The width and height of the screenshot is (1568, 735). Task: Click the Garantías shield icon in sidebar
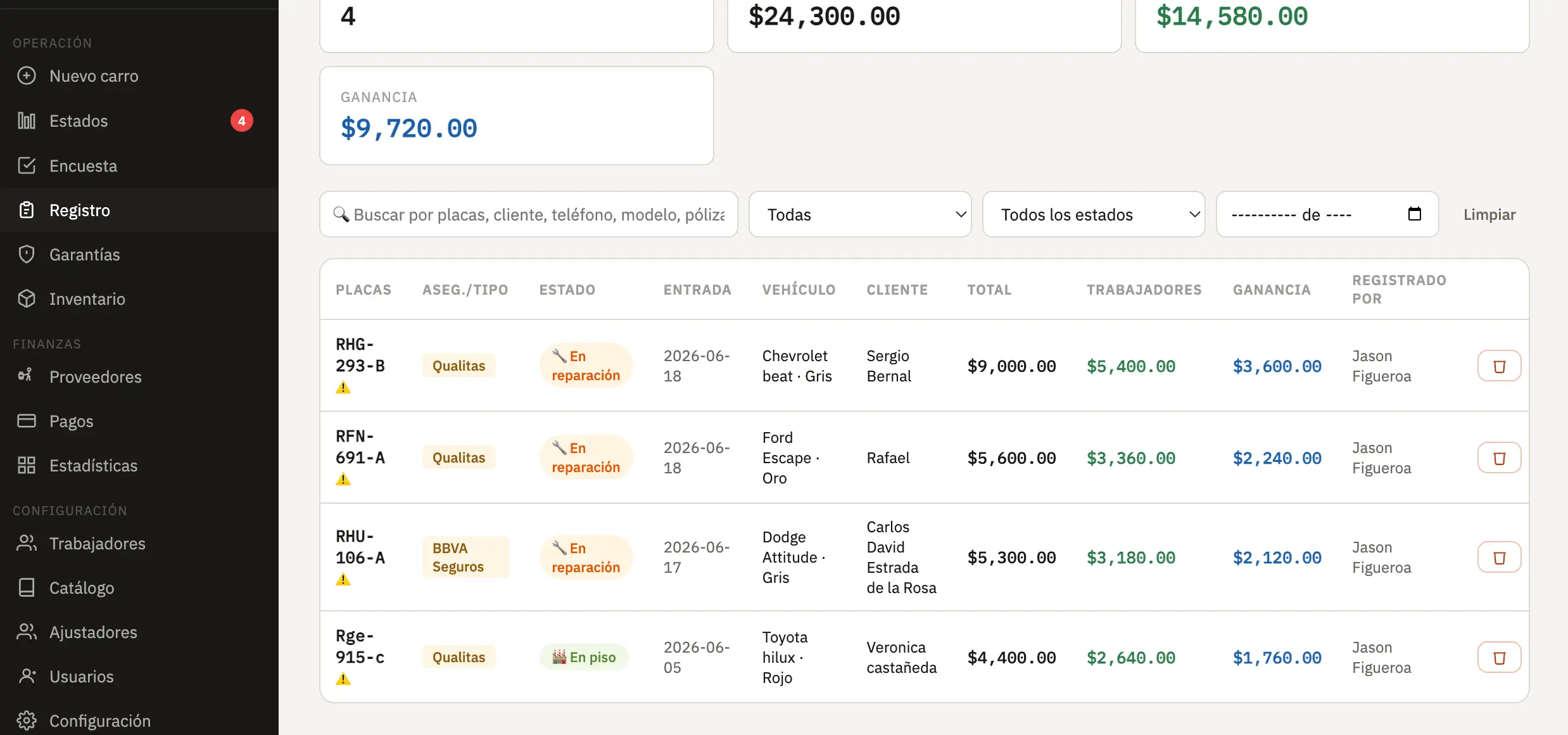click(x=27, y=254)
